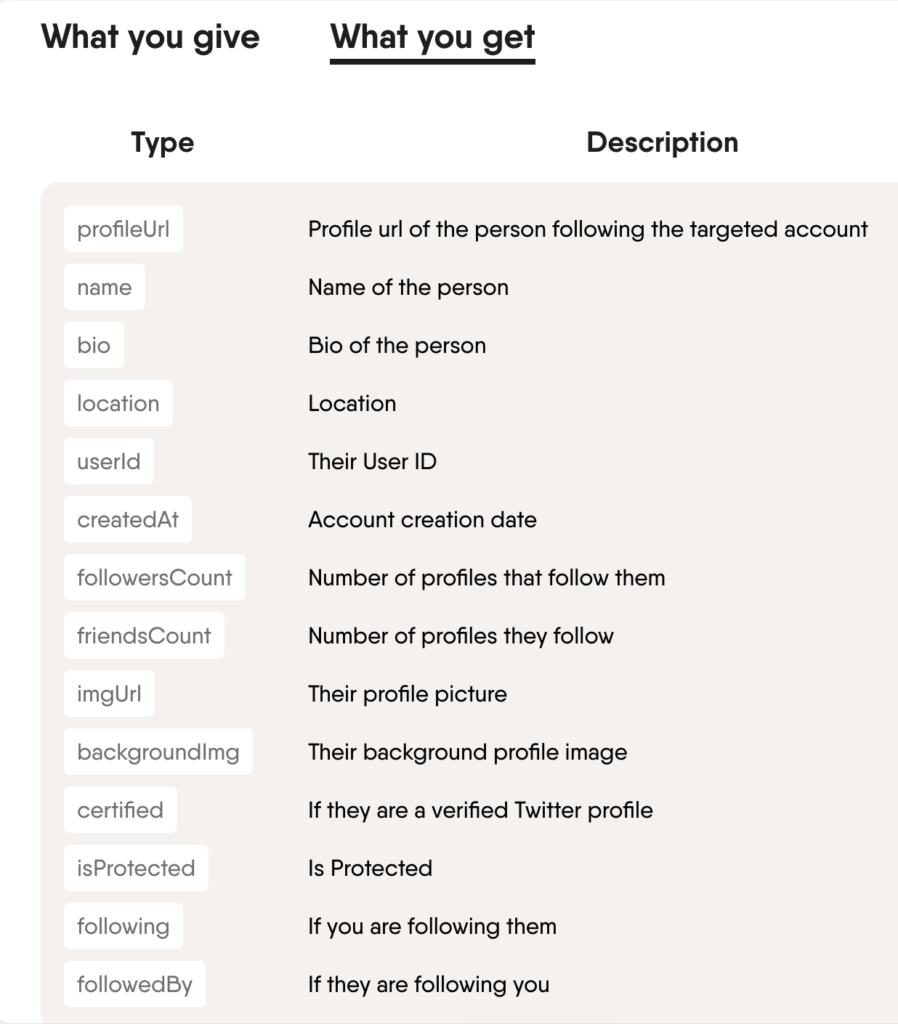Select the followedBy field tag
The width and height of the screenshot is (898, 1024).
(x=134, y=984)
